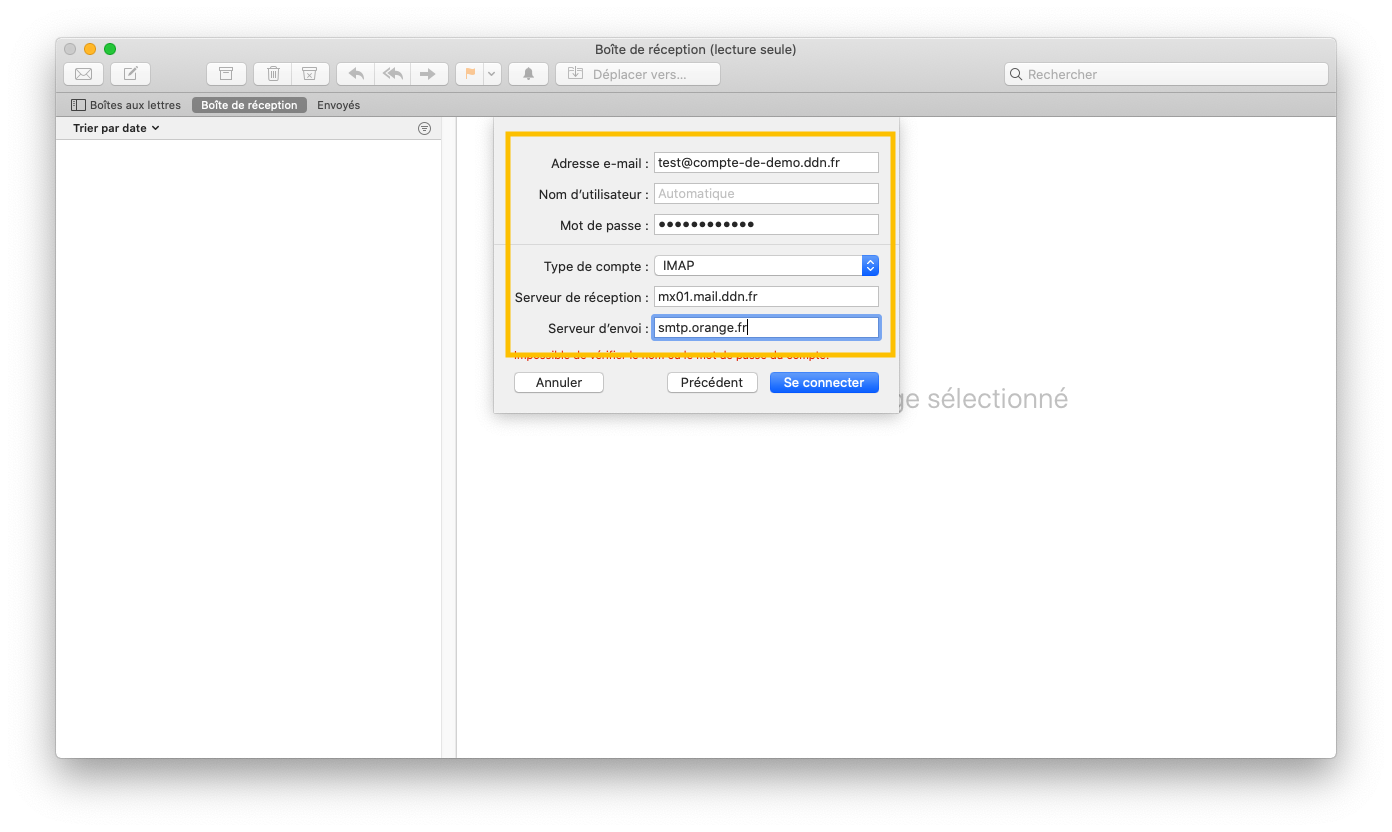Click the forward arrow icon
The image size is (1392, 832).
pos(428,74)
